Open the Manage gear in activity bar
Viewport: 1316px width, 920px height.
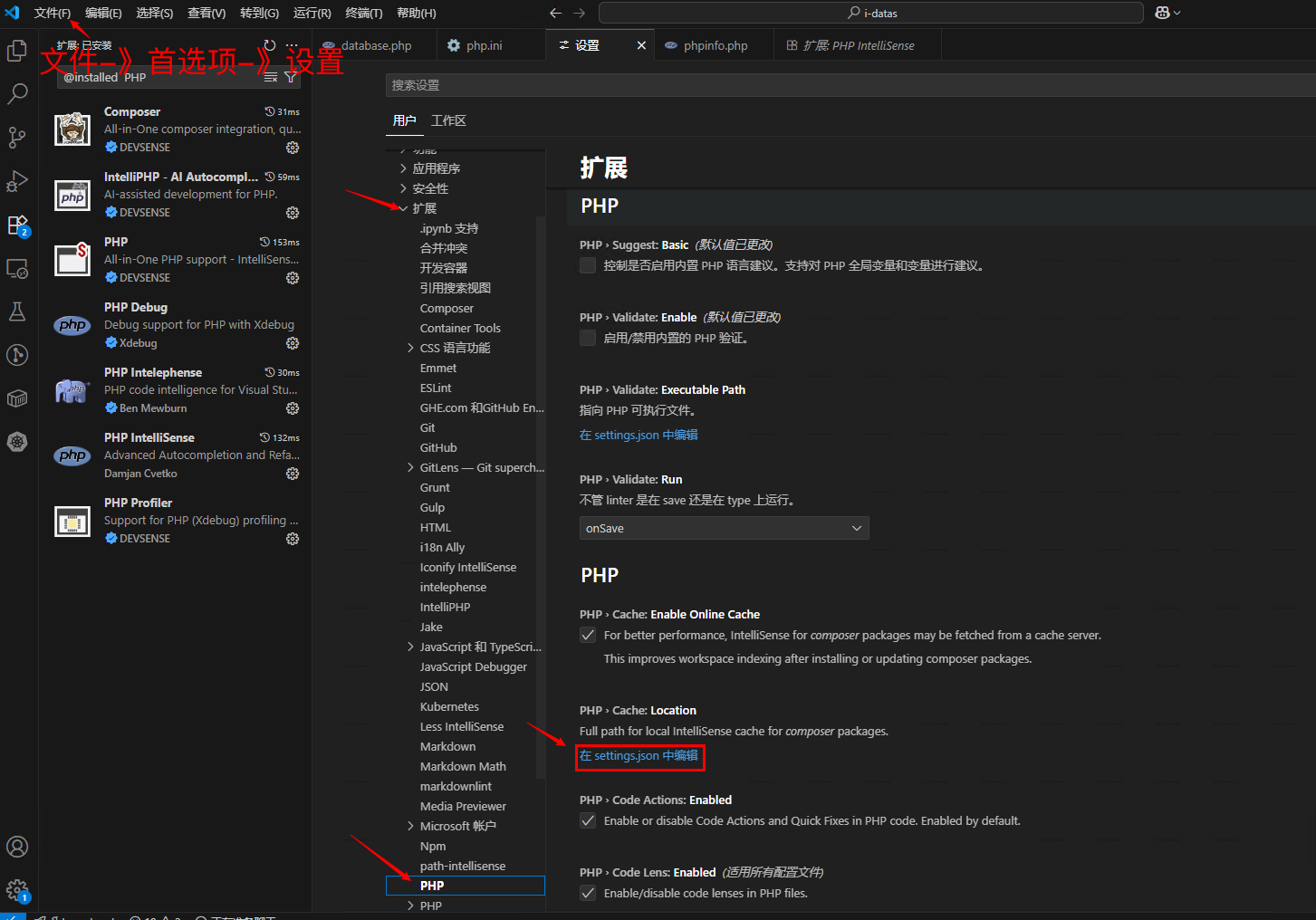coord(17,890)
